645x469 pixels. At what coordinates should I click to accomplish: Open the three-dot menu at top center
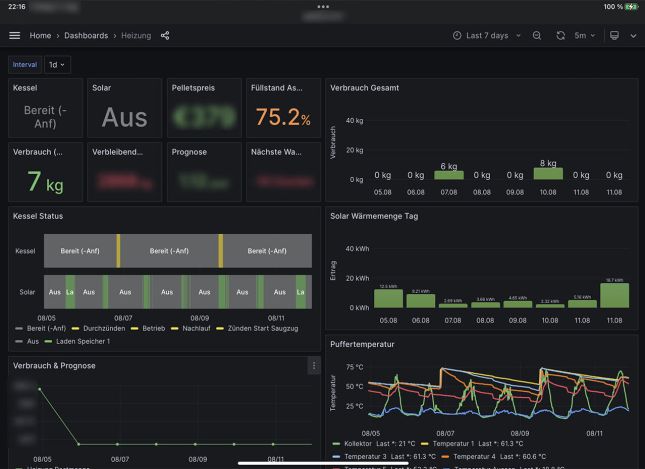[323, 7]
